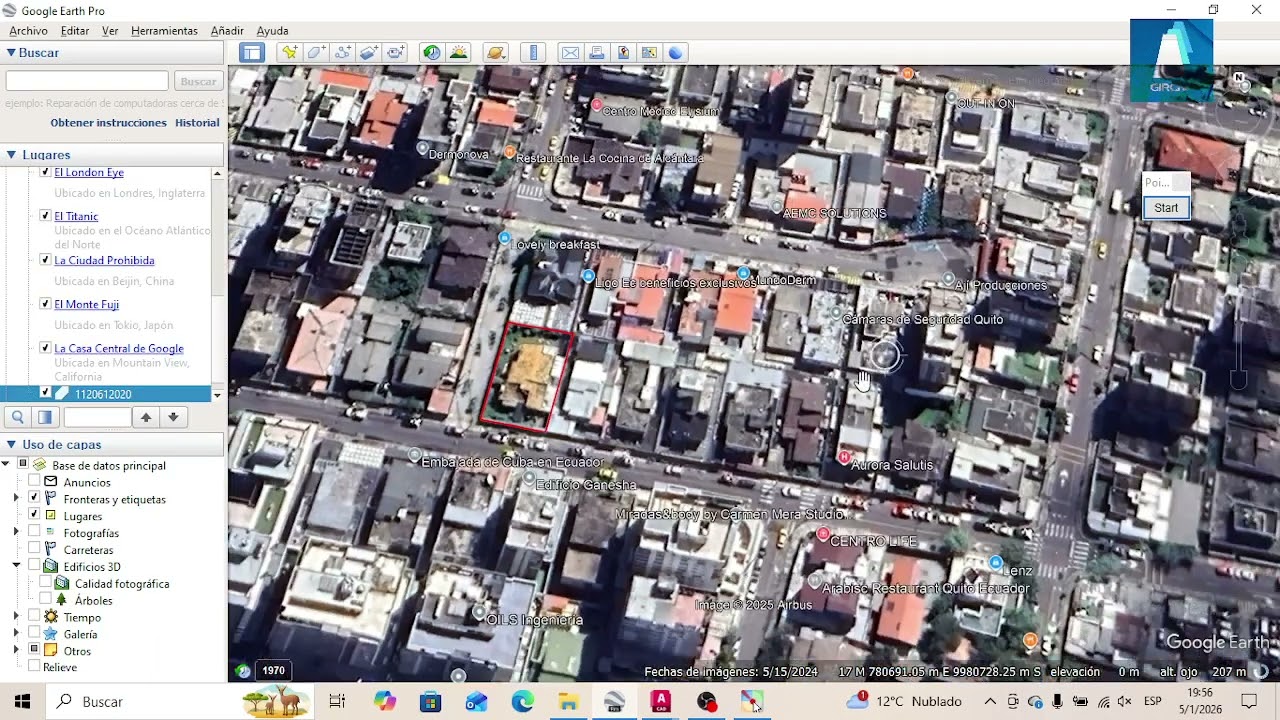Collapse the Lugares panel
This screenshot has height=720, width=1280.
pyautogui.click(x=11, y=154)
